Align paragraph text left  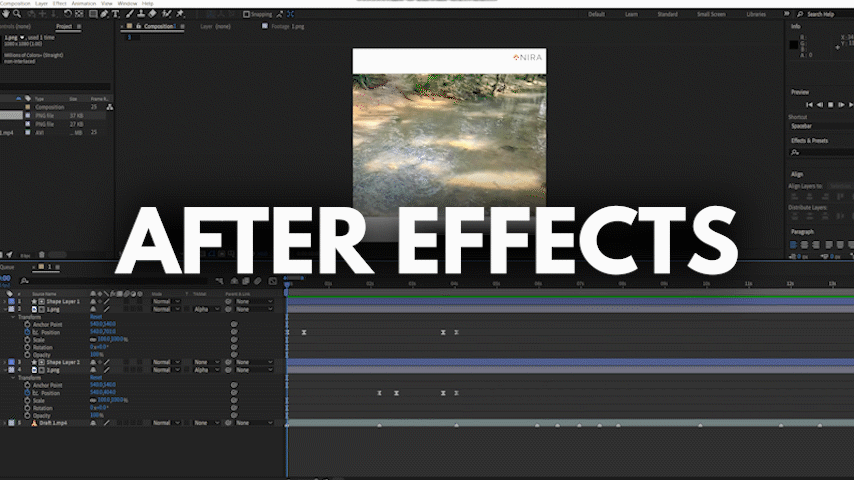794,245
